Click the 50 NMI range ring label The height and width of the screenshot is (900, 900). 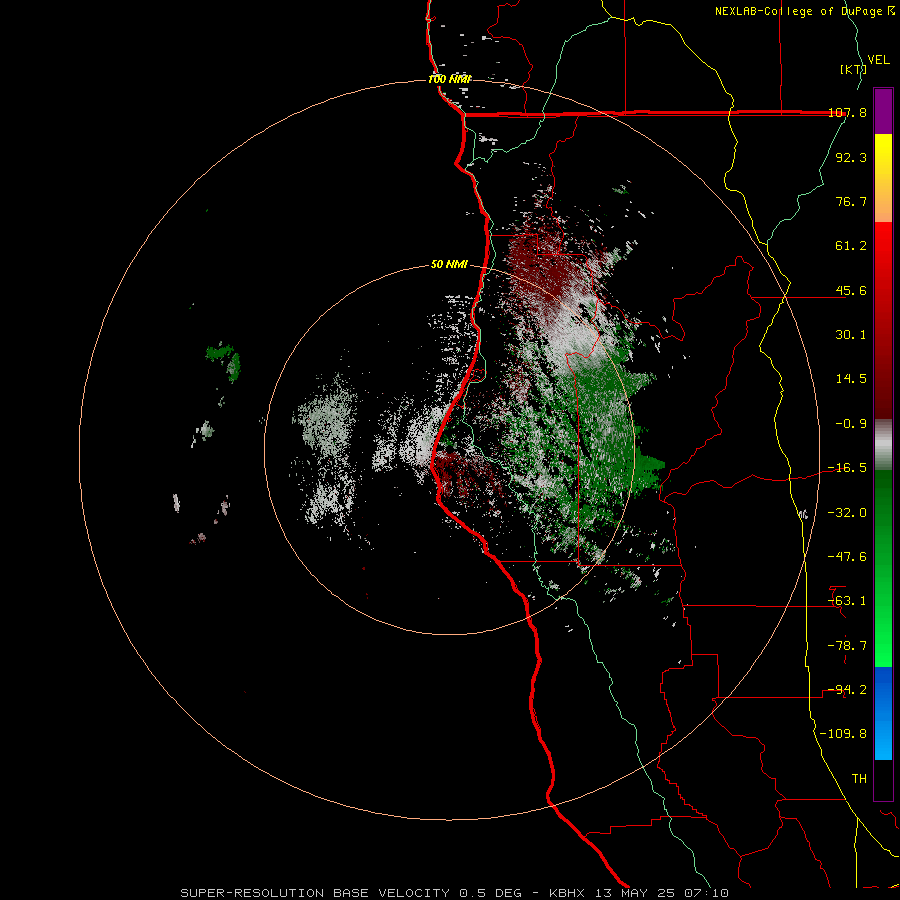coord(449,265)
